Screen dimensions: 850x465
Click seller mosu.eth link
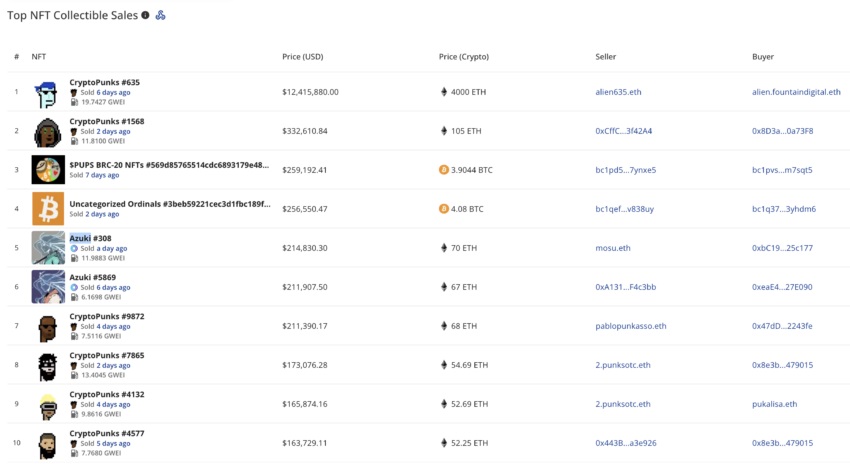[613, 248]
